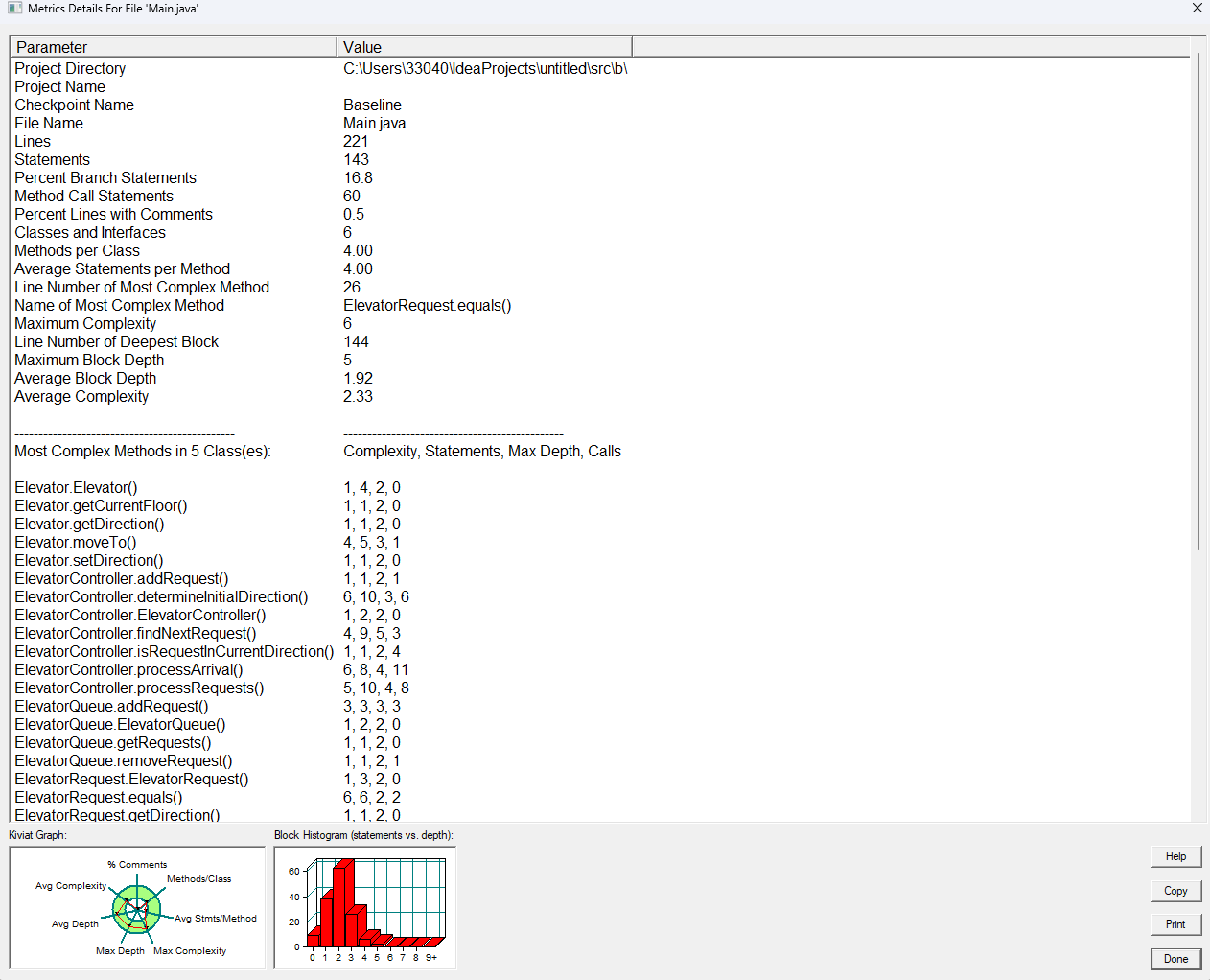
Task: Select Most Complex Methods in 5 Class(es) row
Action: 321,452
